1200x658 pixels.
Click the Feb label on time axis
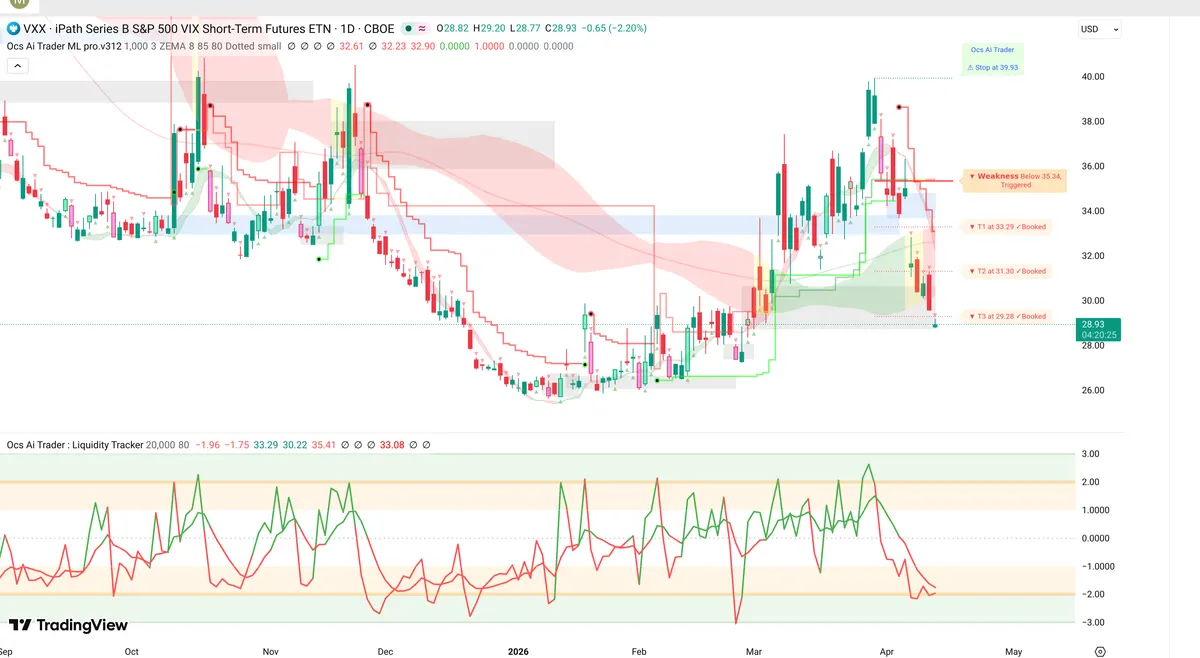tap(640, 651)
